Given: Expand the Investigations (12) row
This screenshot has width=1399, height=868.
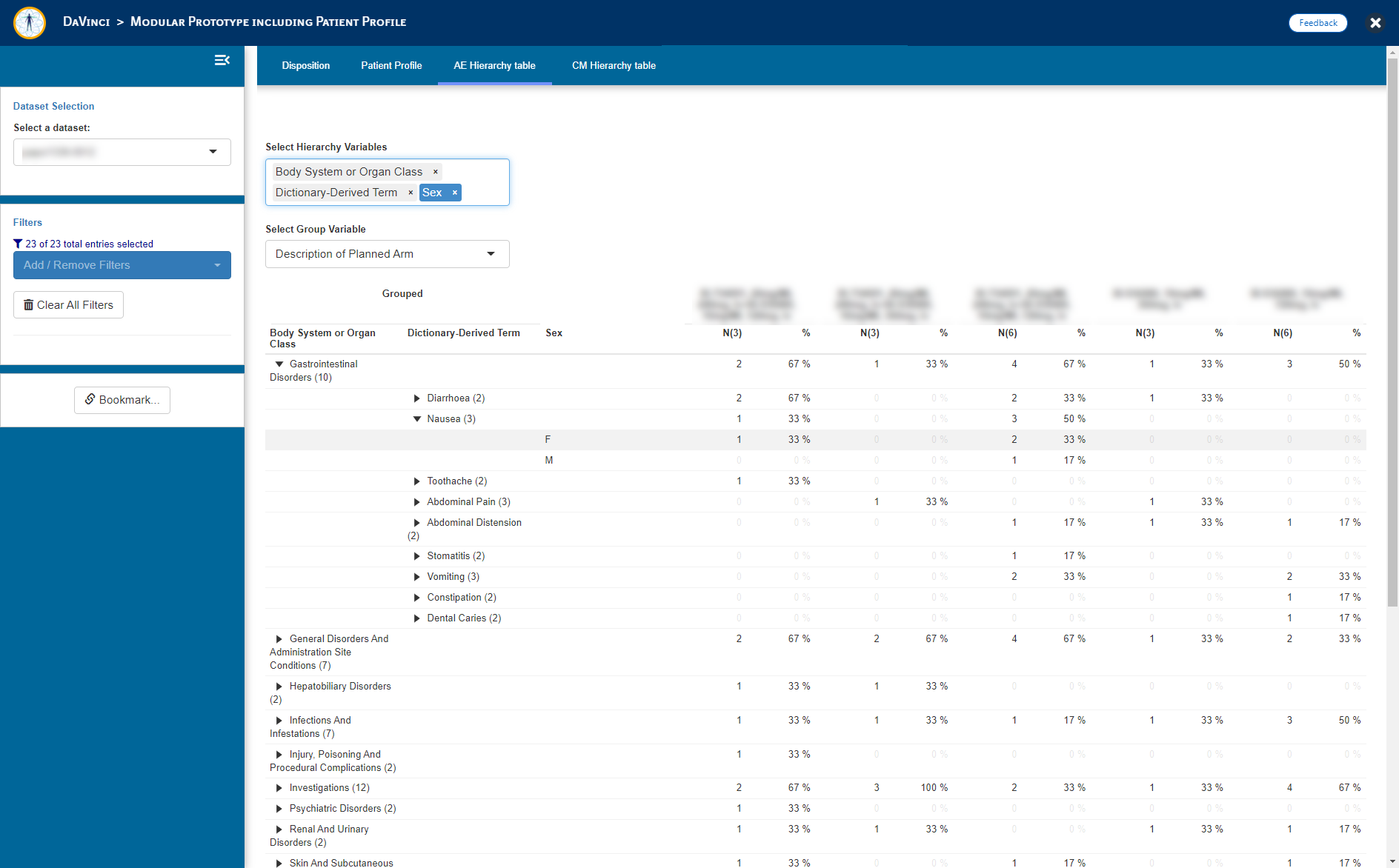Looking at the screenshot, I should tap(279, 788).
